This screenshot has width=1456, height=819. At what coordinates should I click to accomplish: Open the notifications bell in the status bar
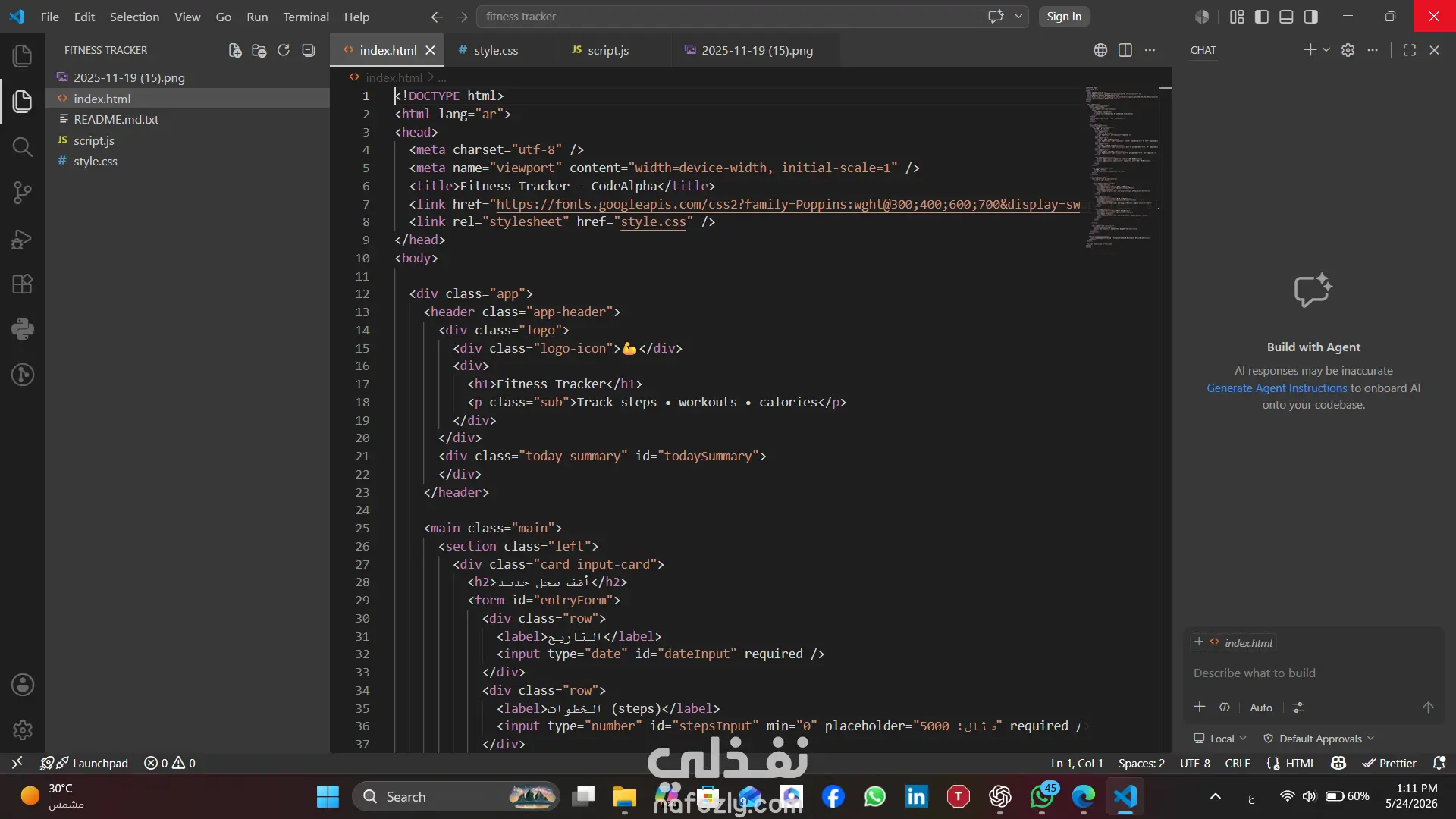tap(1439, 763)
